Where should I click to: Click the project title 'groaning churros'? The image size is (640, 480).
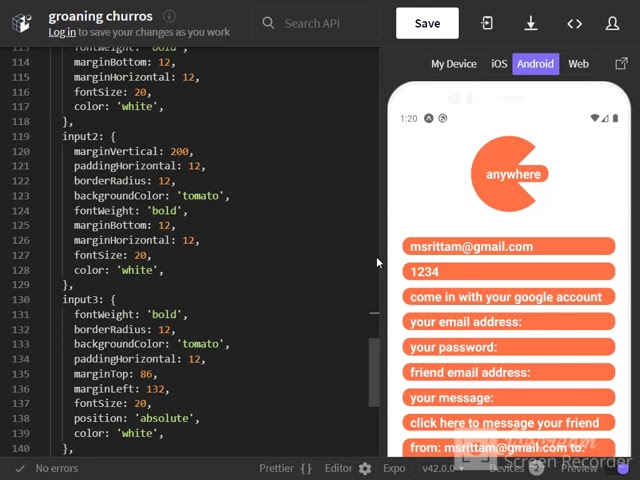point(100,16)
